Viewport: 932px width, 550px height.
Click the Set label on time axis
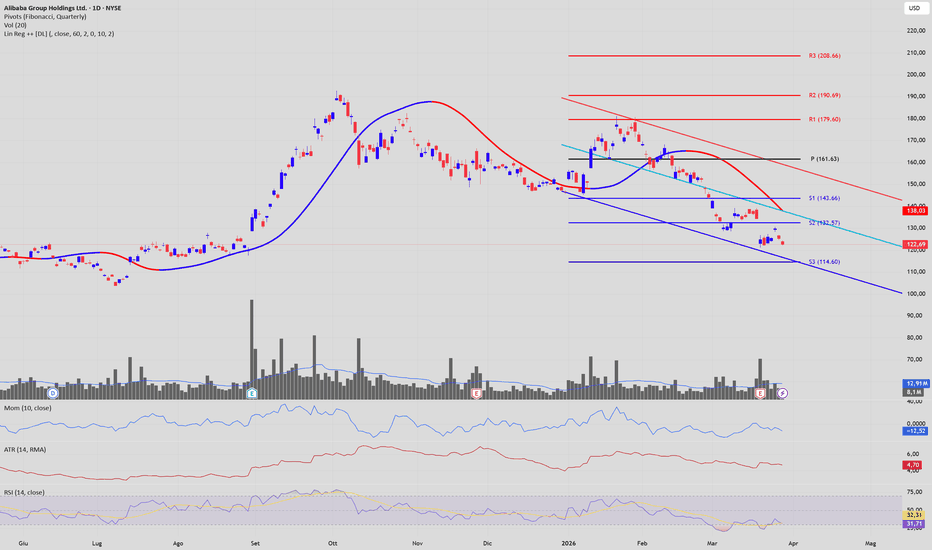[x=255, y=543]
